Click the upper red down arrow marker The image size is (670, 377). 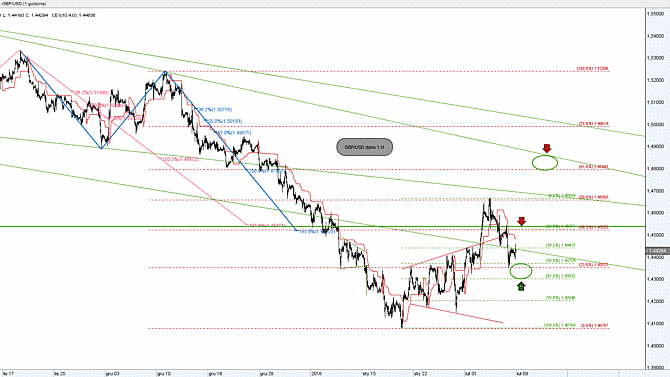547,148
